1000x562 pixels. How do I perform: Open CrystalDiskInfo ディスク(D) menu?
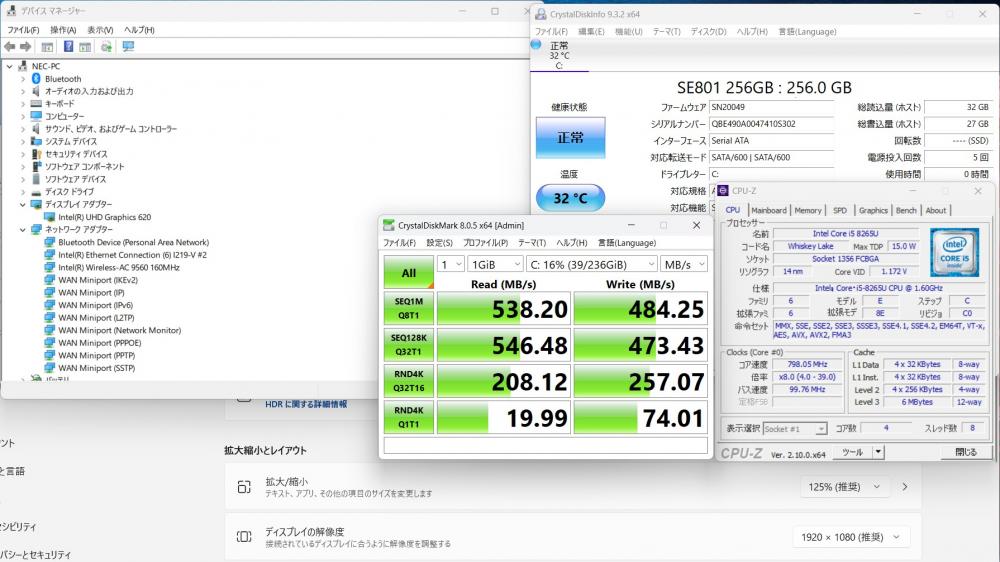pos(709,31)
